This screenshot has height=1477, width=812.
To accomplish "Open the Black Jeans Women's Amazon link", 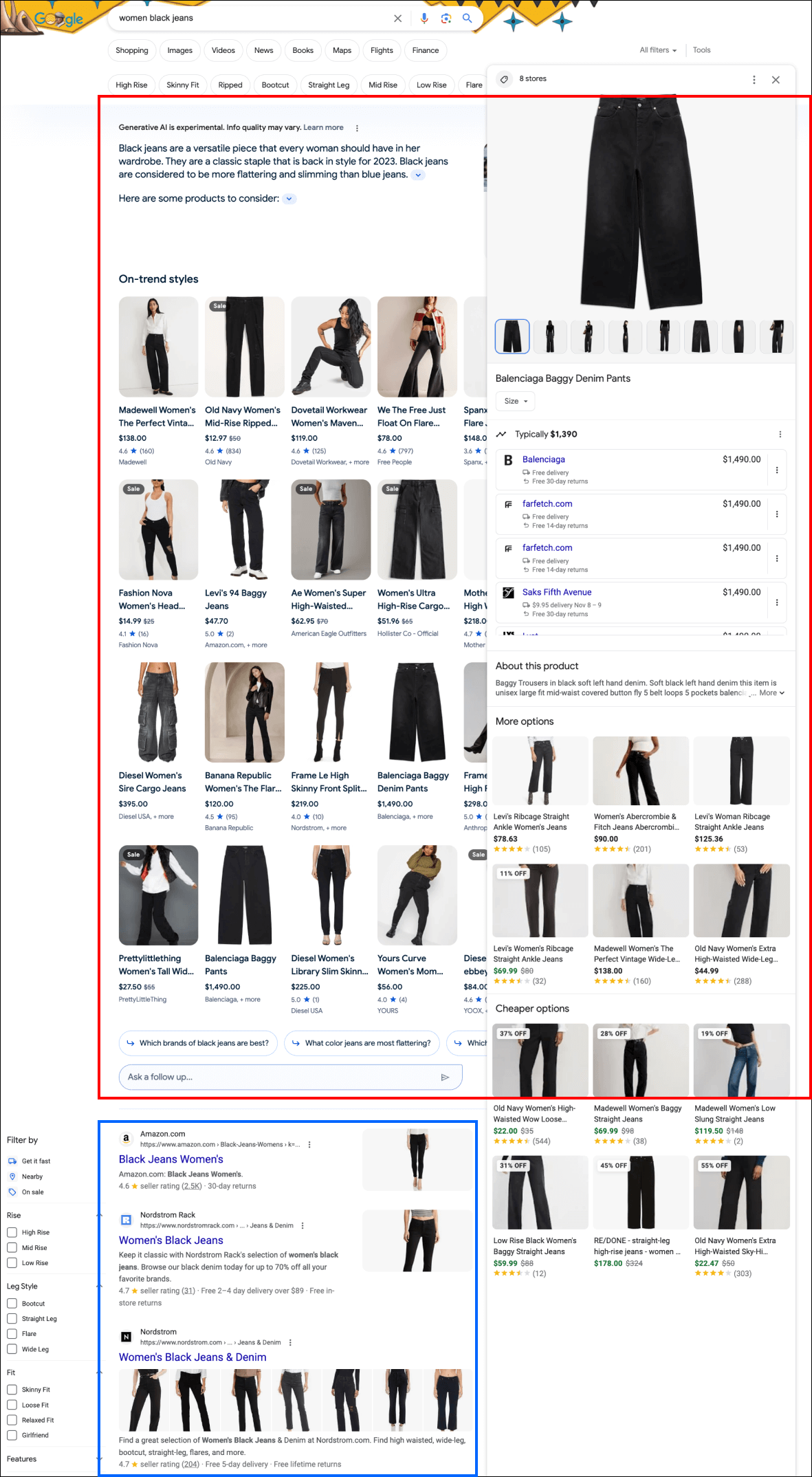I will pyautogui.click(x=171, y=1159).
